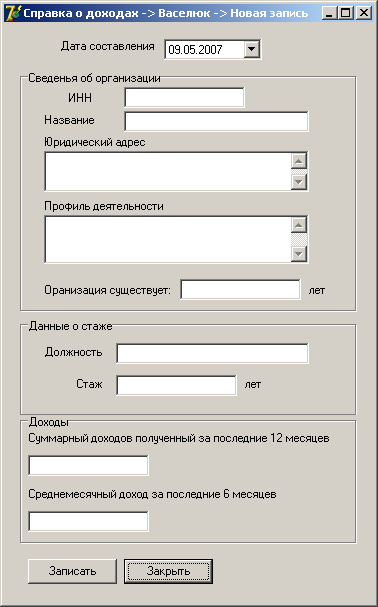Click the Название text field

(216, 122)
